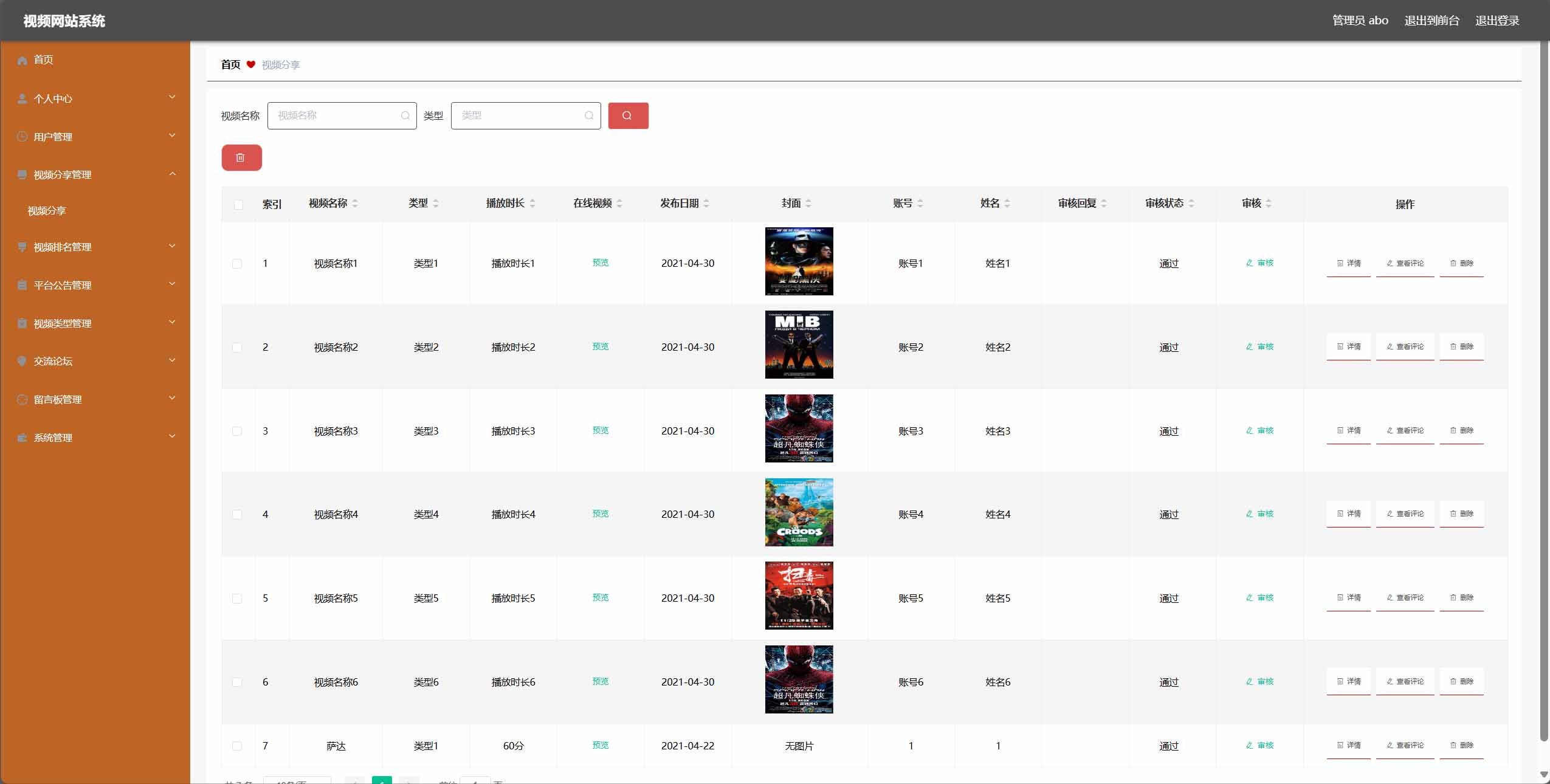Check the row for 视频名称3
The image size is (1550, 784).
pyautogui.click(x=237, y=431)
